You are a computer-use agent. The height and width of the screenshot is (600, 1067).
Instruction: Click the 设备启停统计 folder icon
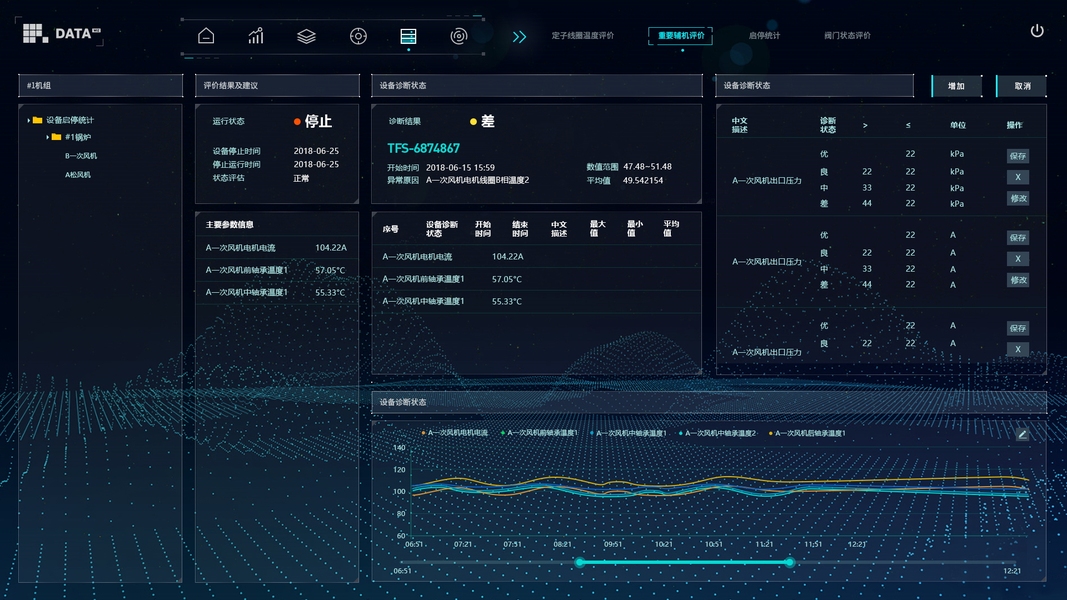coord(37,120)
